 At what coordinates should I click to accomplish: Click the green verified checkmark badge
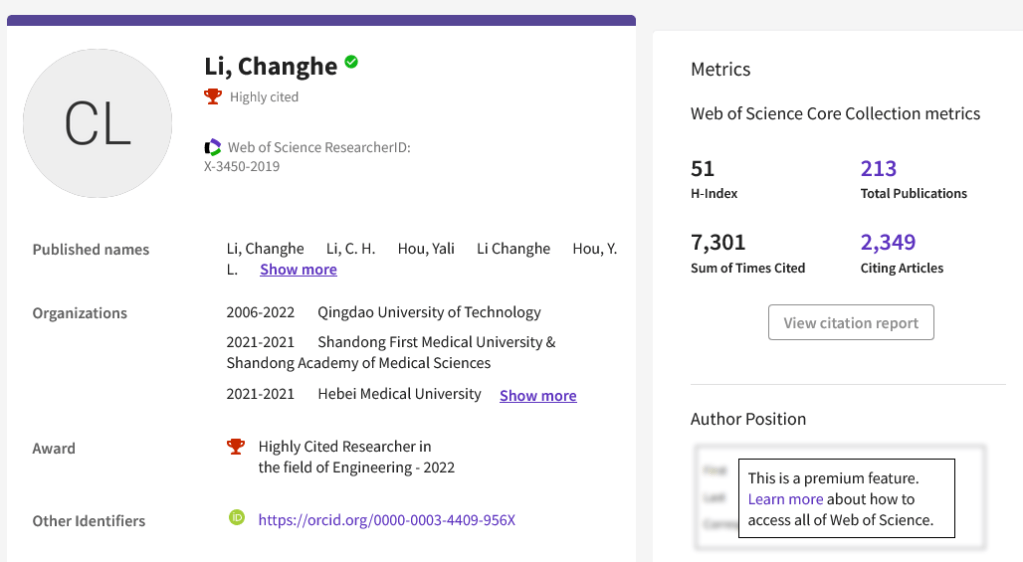pos(351,62)
